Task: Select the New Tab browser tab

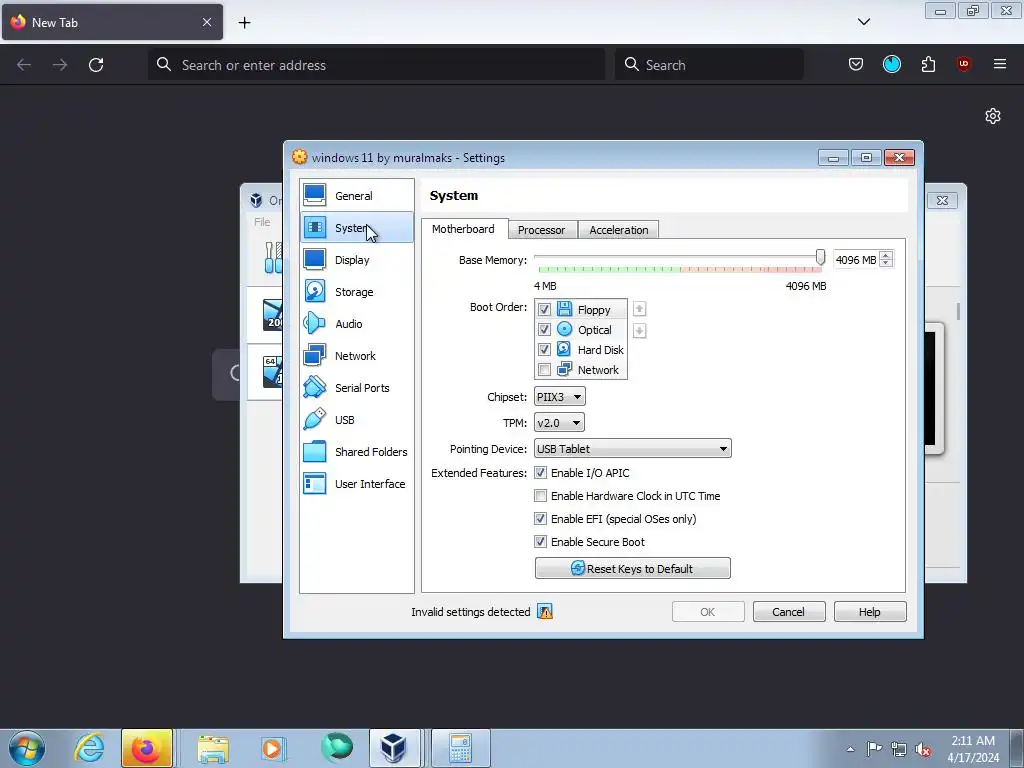Action: pos(112,22)
